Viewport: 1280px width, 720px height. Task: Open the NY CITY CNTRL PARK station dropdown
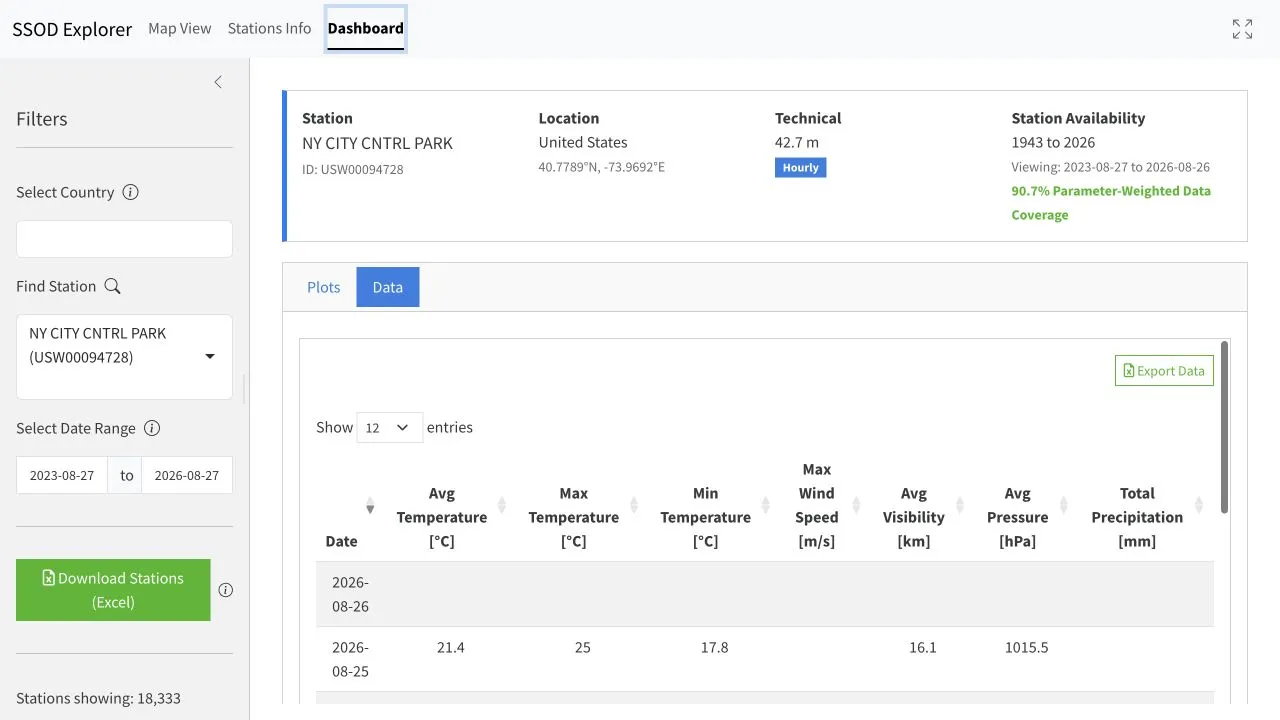(x=124, y=357)
